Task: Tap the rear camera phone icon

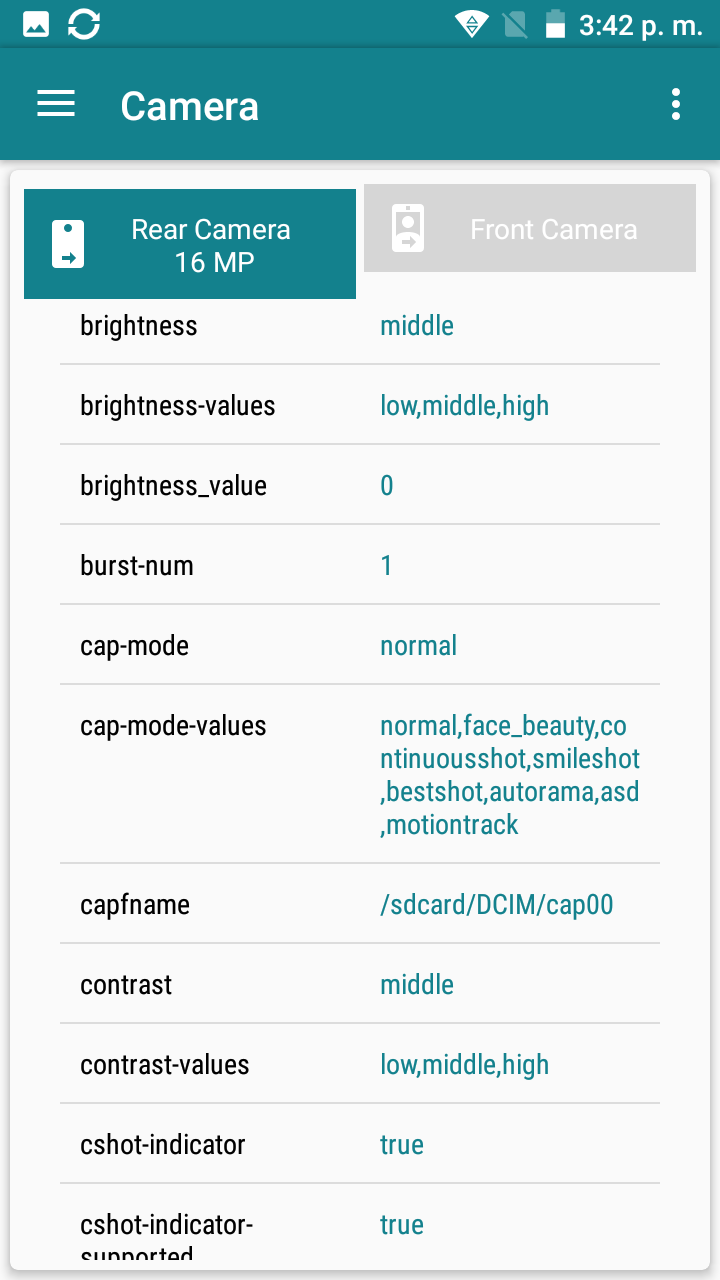Action: coord(68,244)
